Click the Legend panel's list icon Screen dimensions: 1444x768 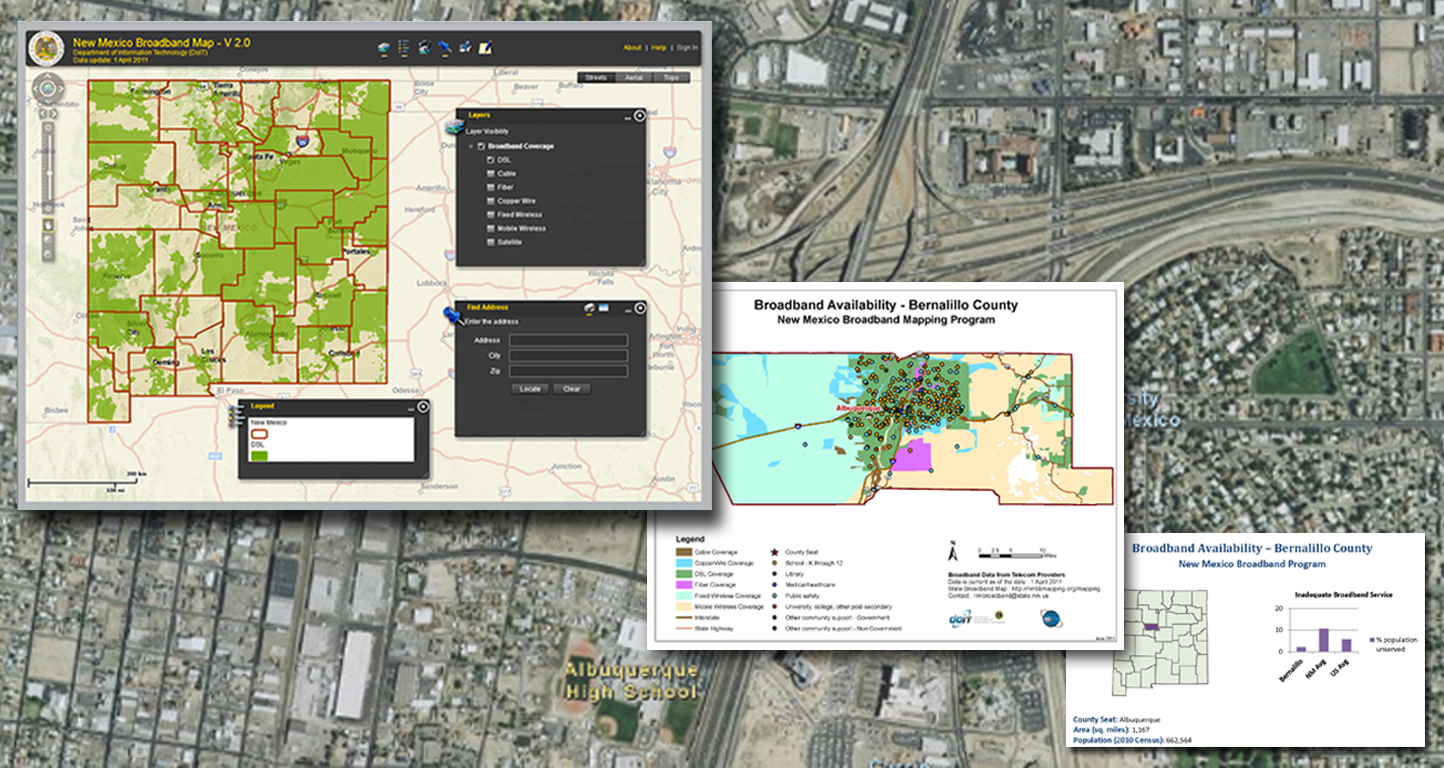tap(236, 416)
